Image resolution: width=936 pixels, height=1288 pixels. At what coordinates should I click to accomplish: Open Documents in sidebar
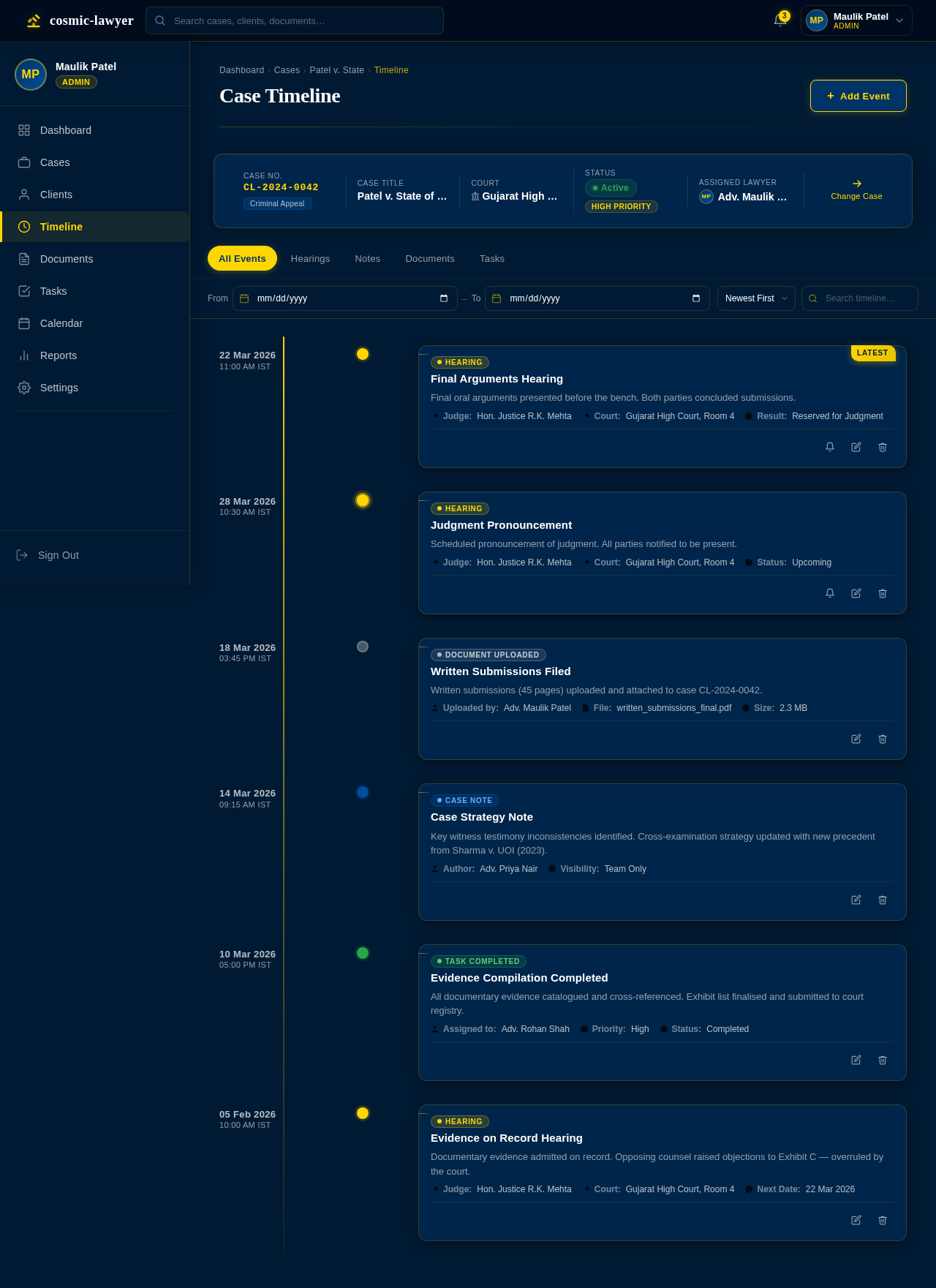coord(95,259)
